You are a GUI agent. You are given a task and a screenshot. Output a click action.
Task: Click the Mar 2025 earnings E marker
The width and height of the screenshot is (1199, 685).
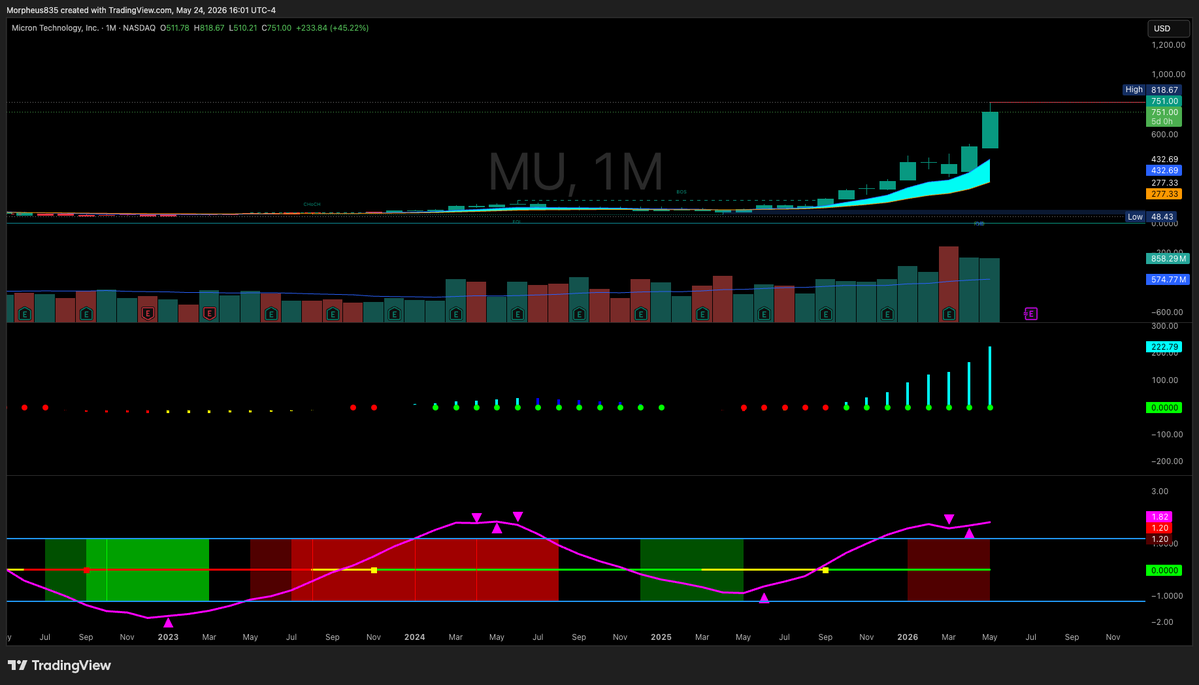[x=702, y=313]
